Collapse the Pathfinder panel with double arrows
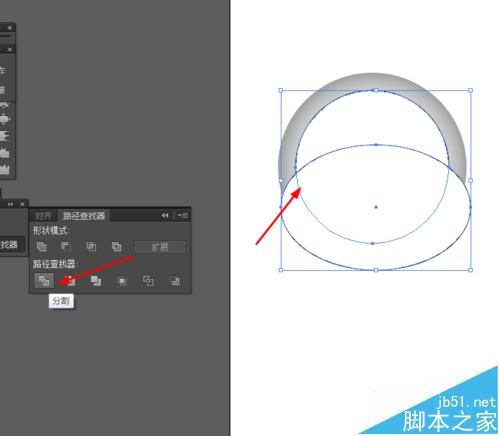The height and width of the screenshot is (436, 500). pyautogui.click(x=165, y=215)
